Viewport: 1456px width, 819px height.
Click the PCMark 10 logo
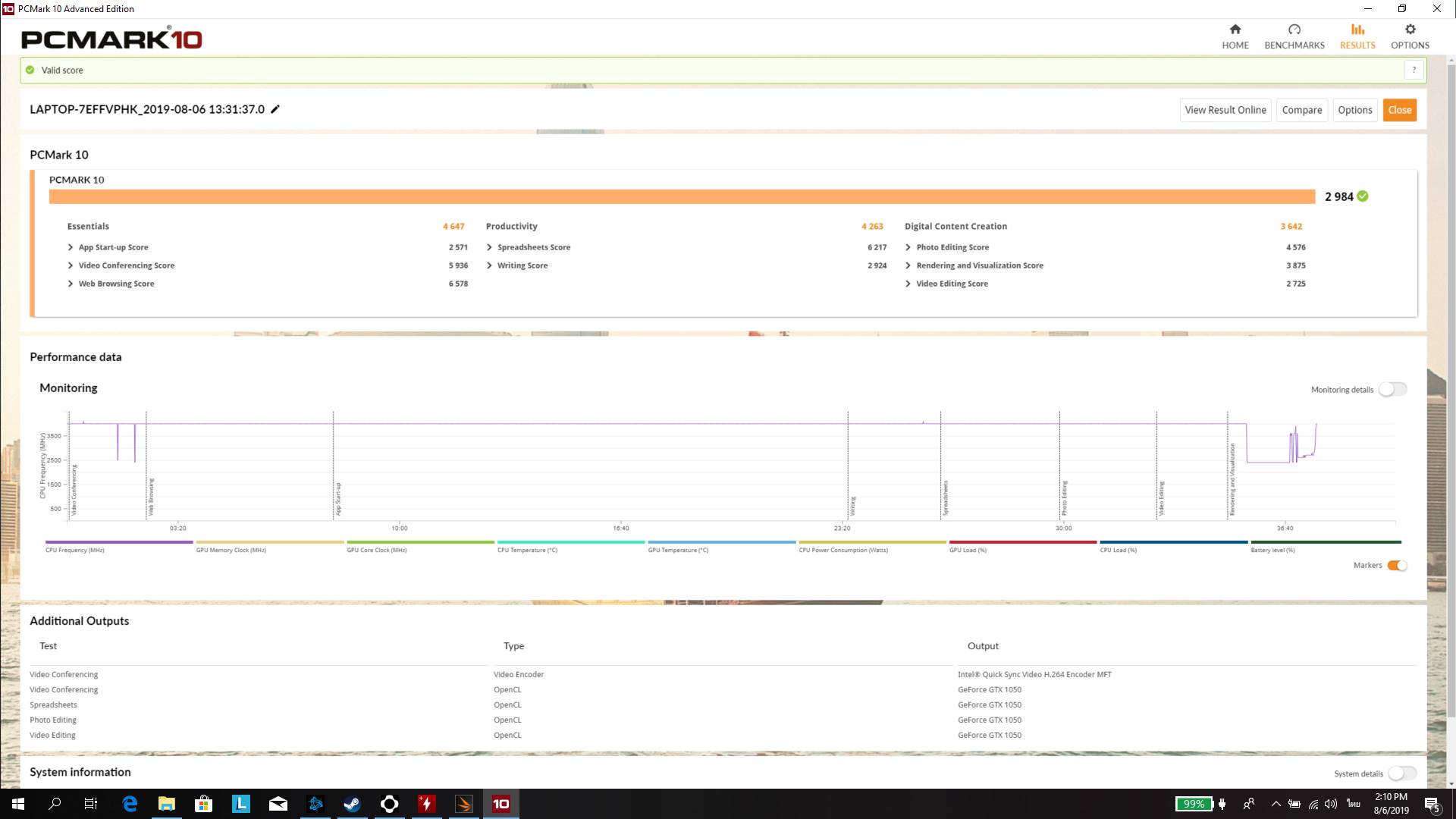tap(111, 39)
